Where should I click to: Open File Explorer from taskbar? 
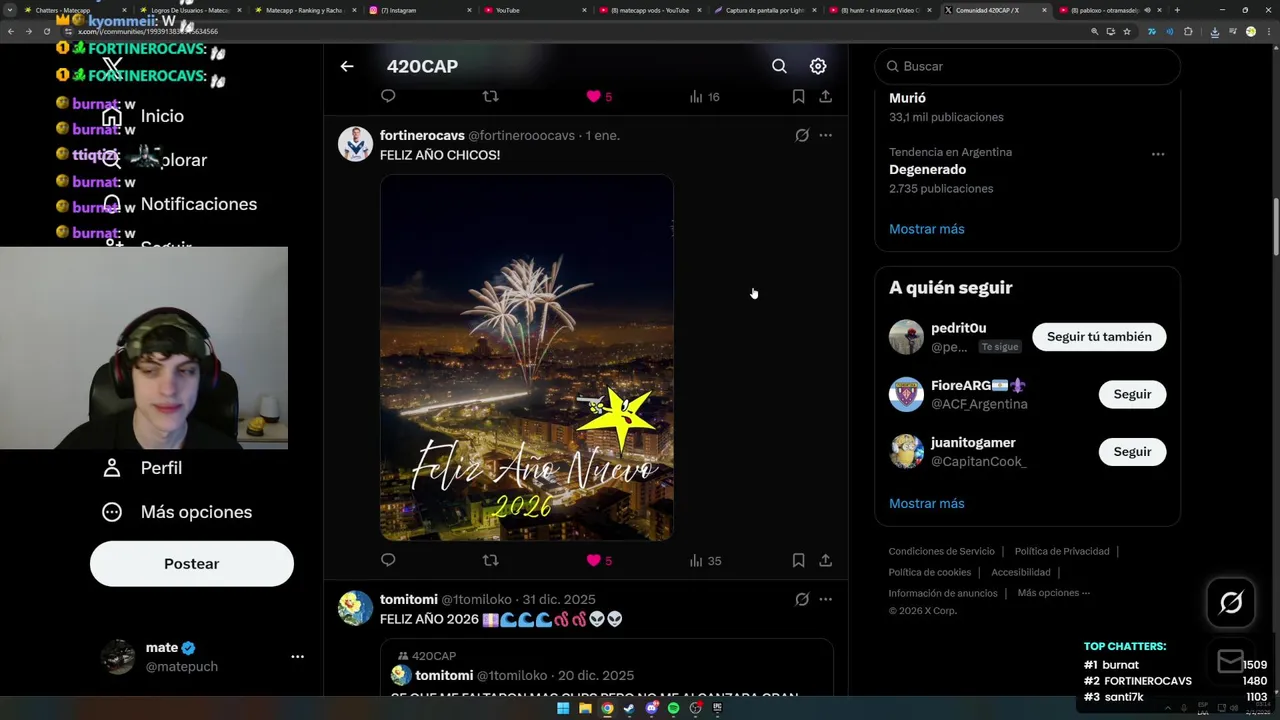point(585,708)
